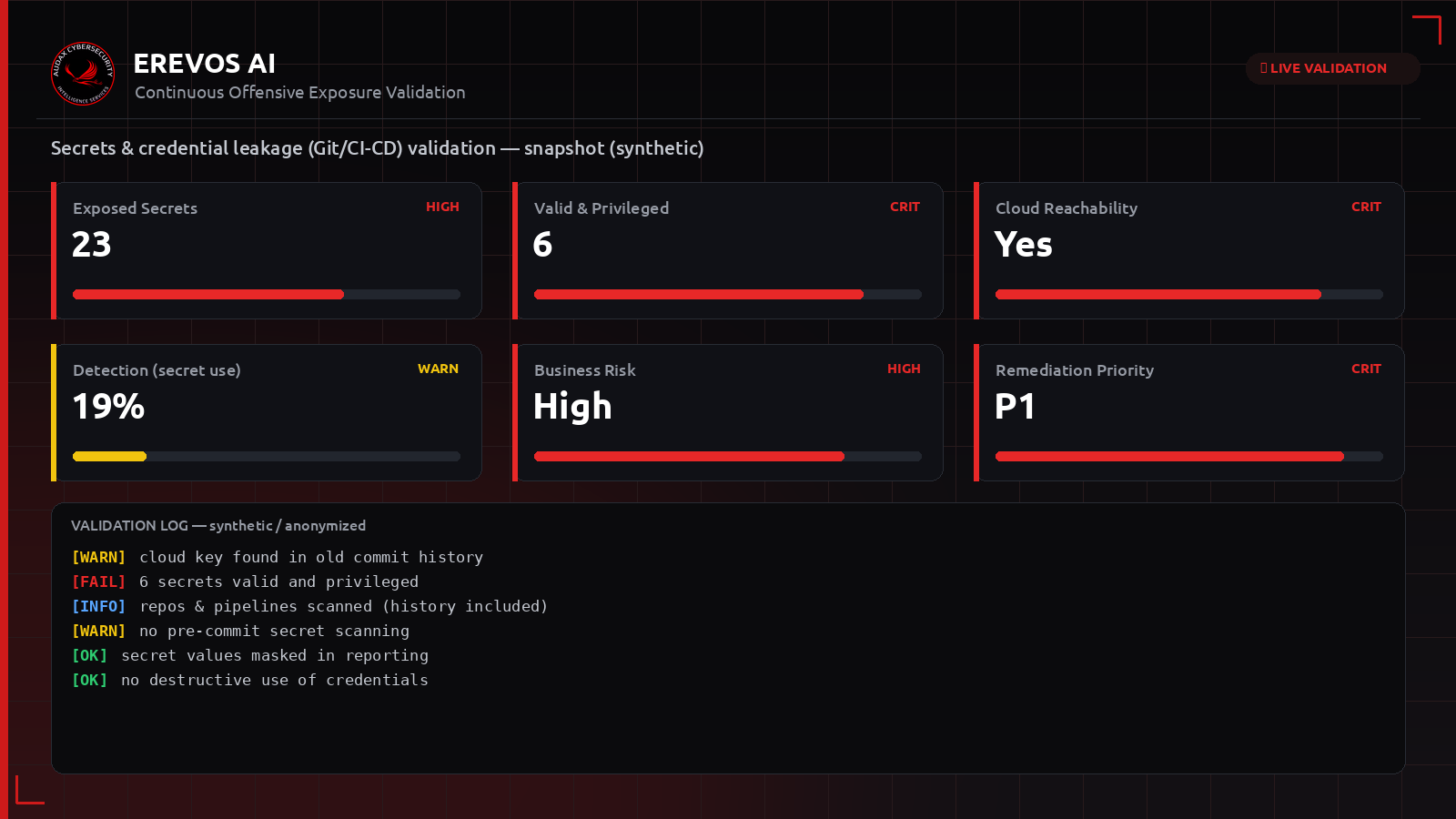The image size is (1456, 819).
Task: Click the EREVOS AI title
Action: [205, 64]
